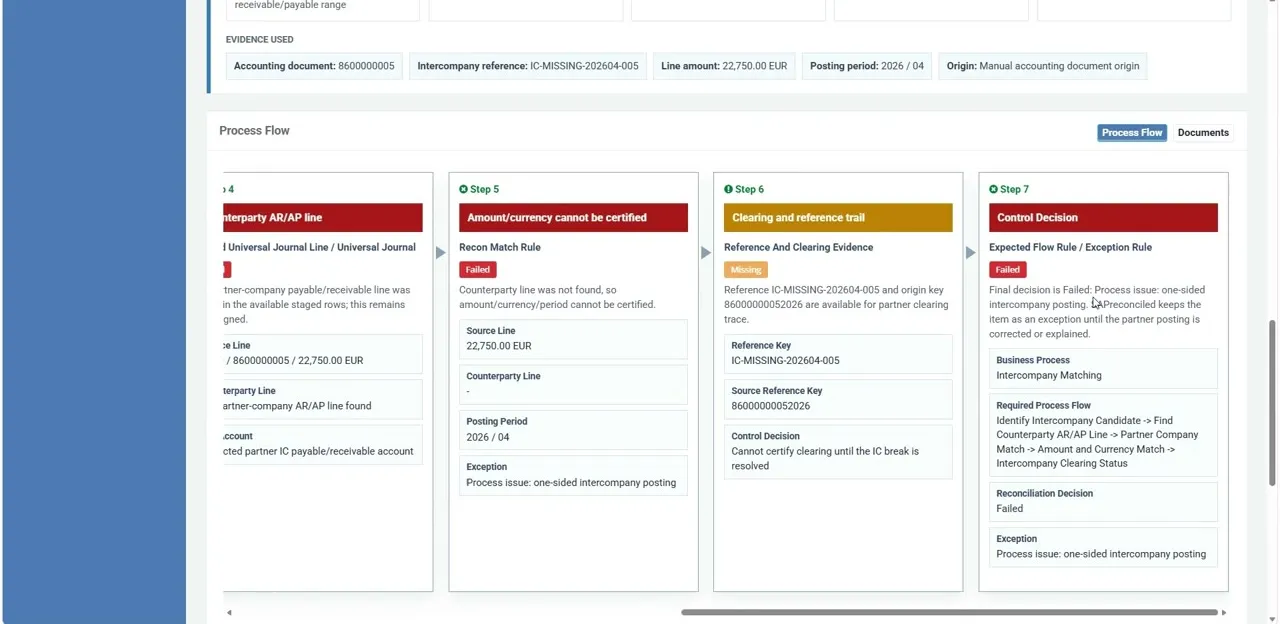Click the Counterparty Line field in Step 5
1280x624 pixels.
pyautogui.click(x=573, y=384)
